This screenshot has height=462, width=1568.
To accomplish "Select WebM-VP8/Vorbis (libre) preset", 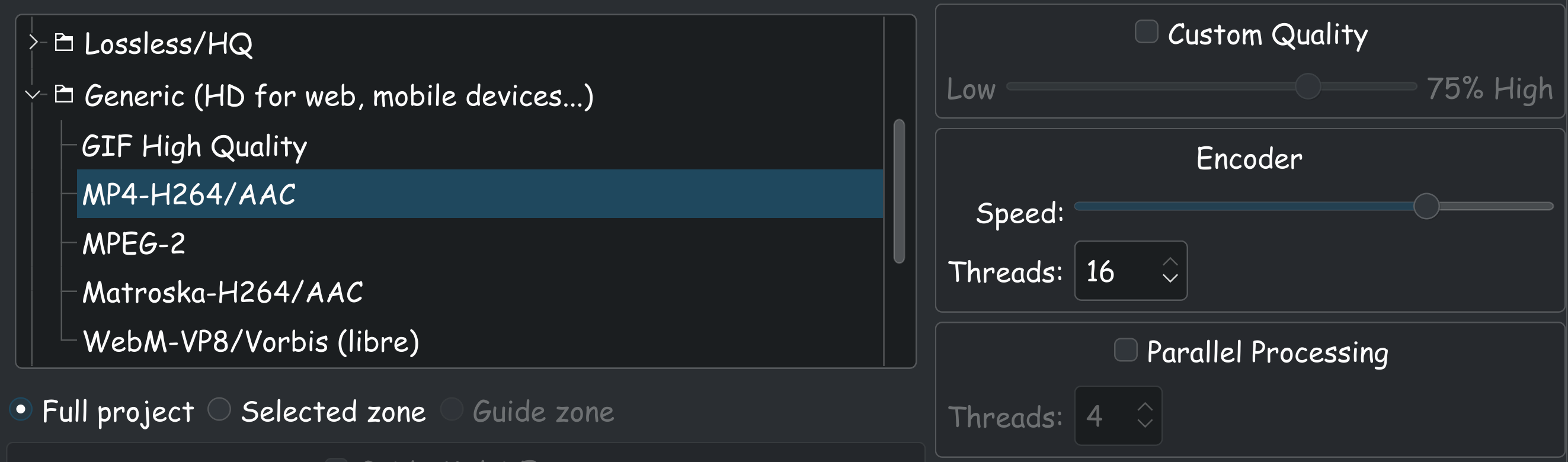I will [251, 342].
